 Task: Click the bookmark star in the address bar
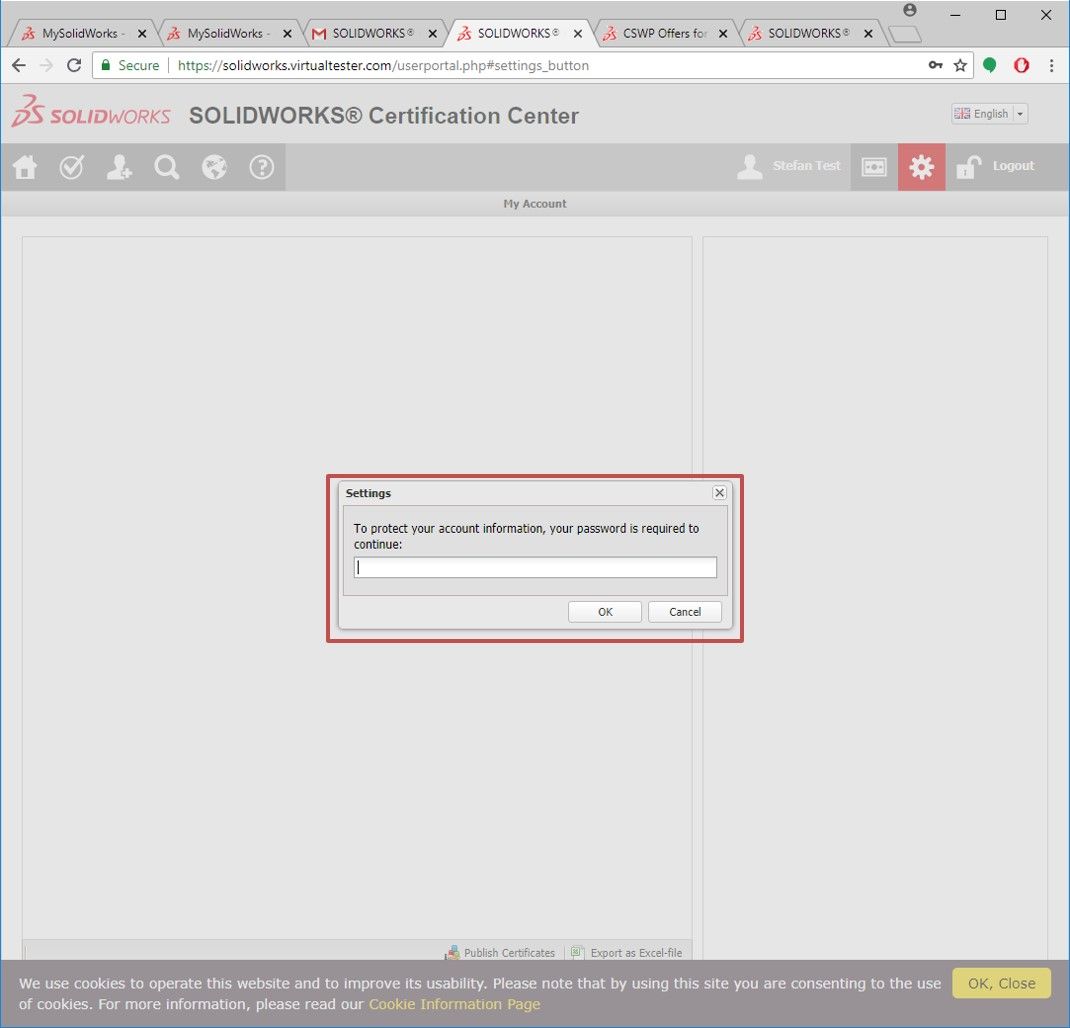pos(960,65)
